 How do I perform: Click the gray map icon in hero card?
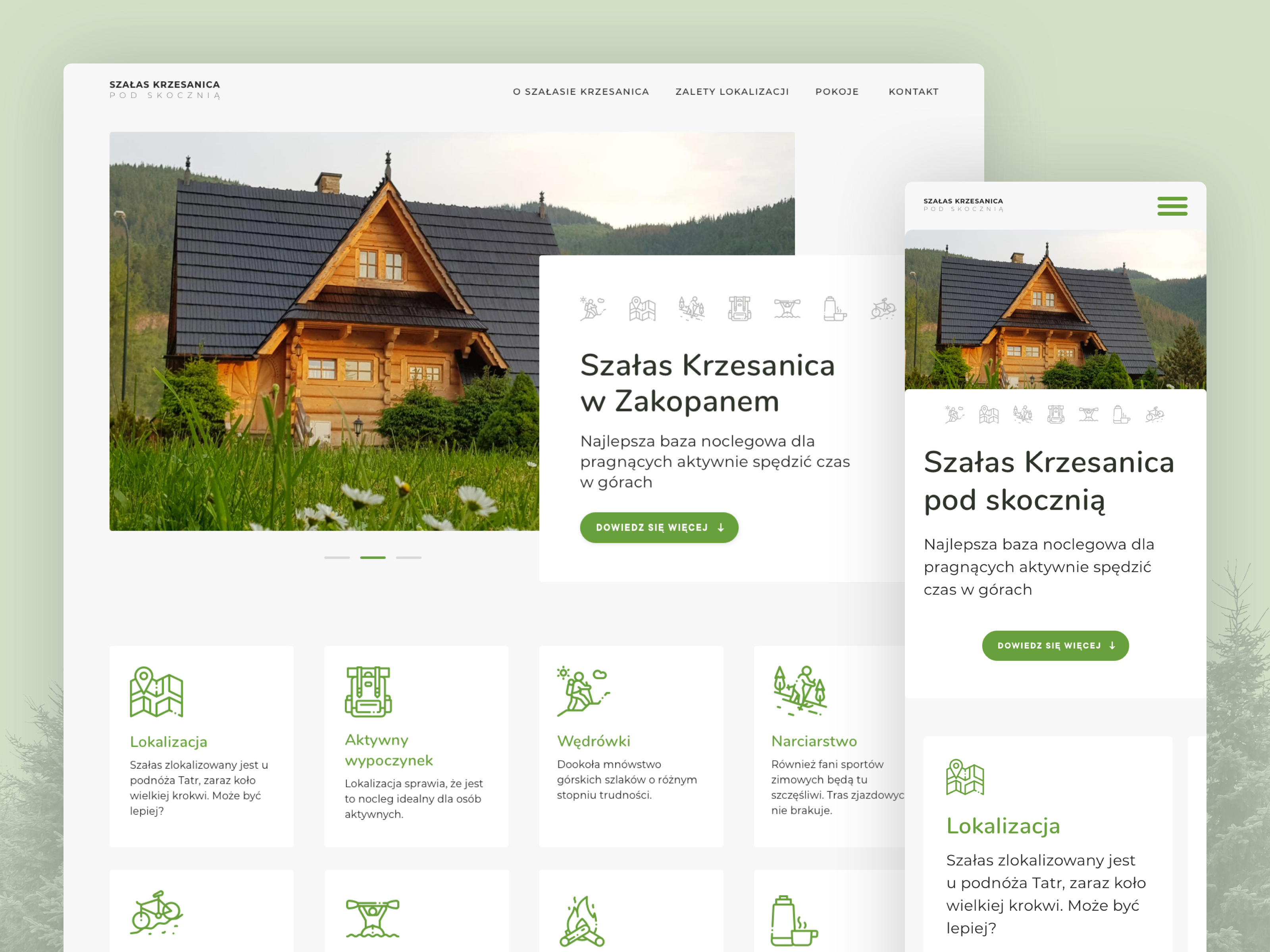click(642, 309)
